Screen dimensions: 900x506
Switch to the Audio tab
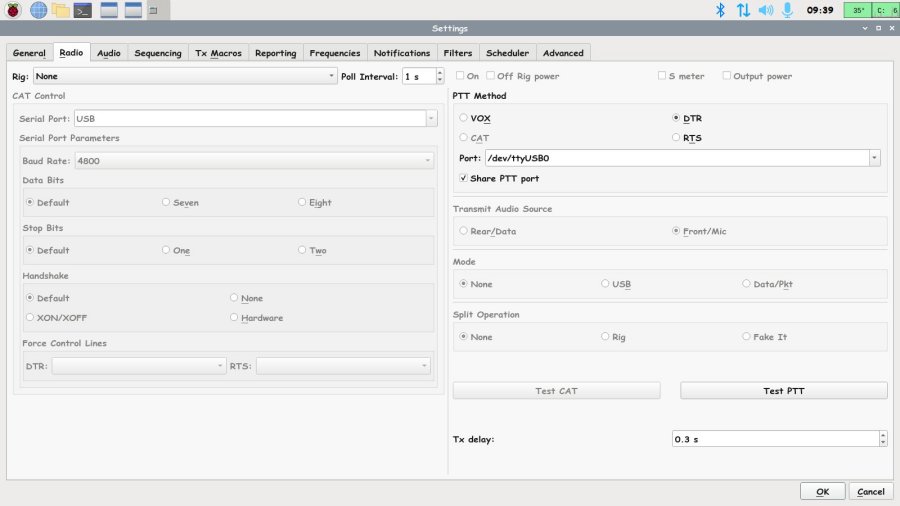point(108,53)
